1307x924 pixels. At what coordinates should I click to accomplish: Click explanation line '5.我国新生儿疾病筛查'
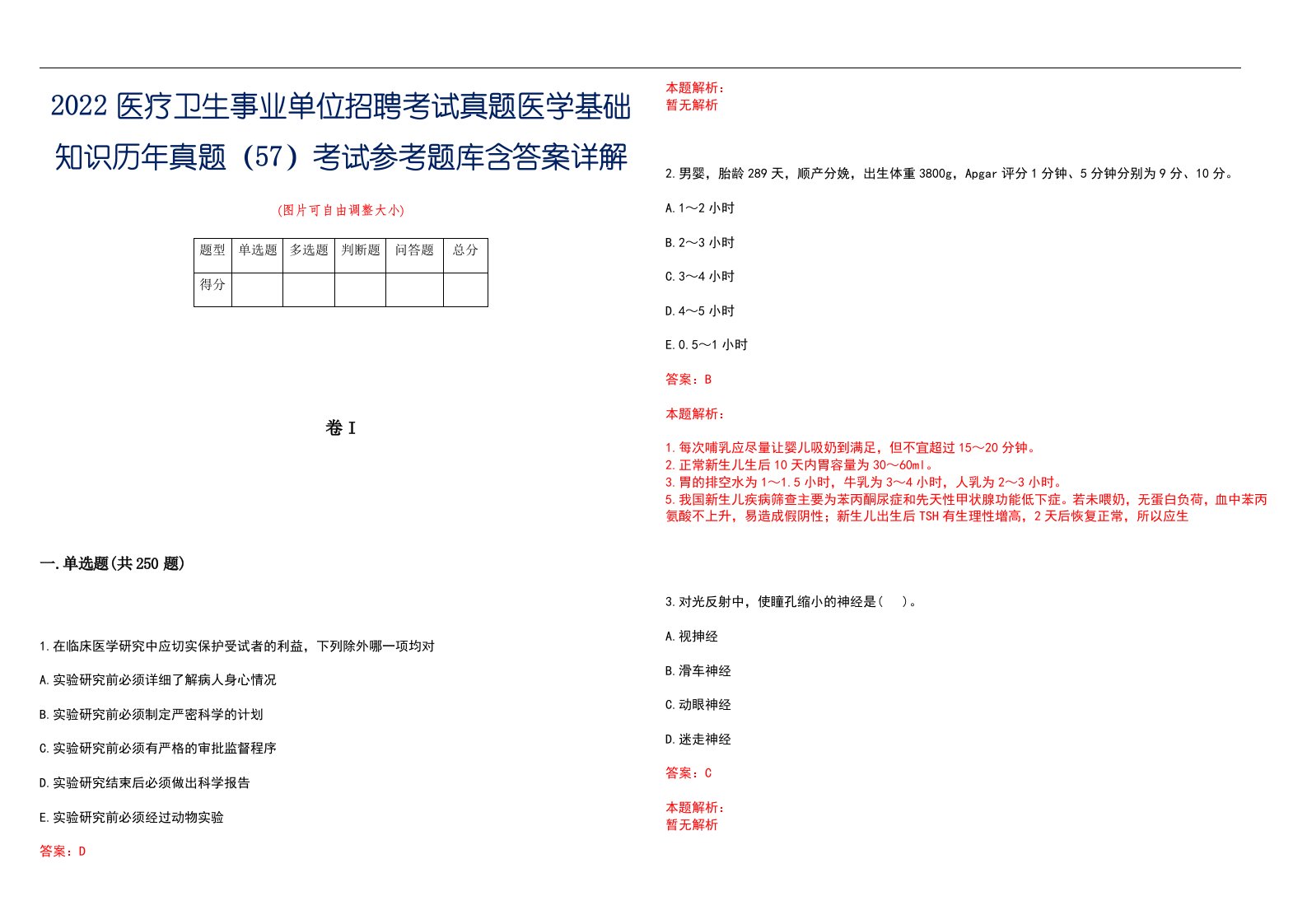click(x=967, y=500)
